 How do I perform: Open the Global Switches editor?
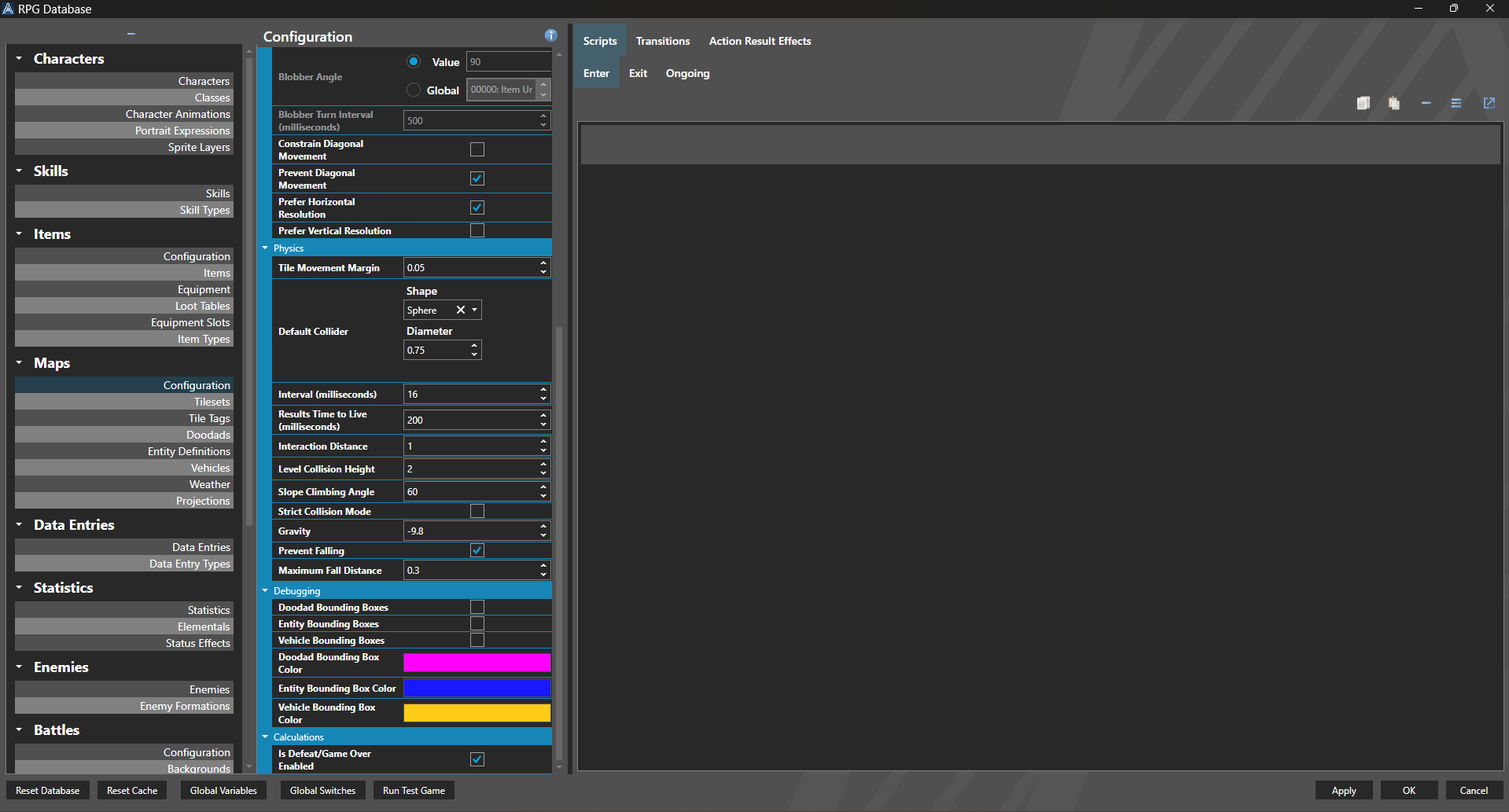[x=322, y=790]
